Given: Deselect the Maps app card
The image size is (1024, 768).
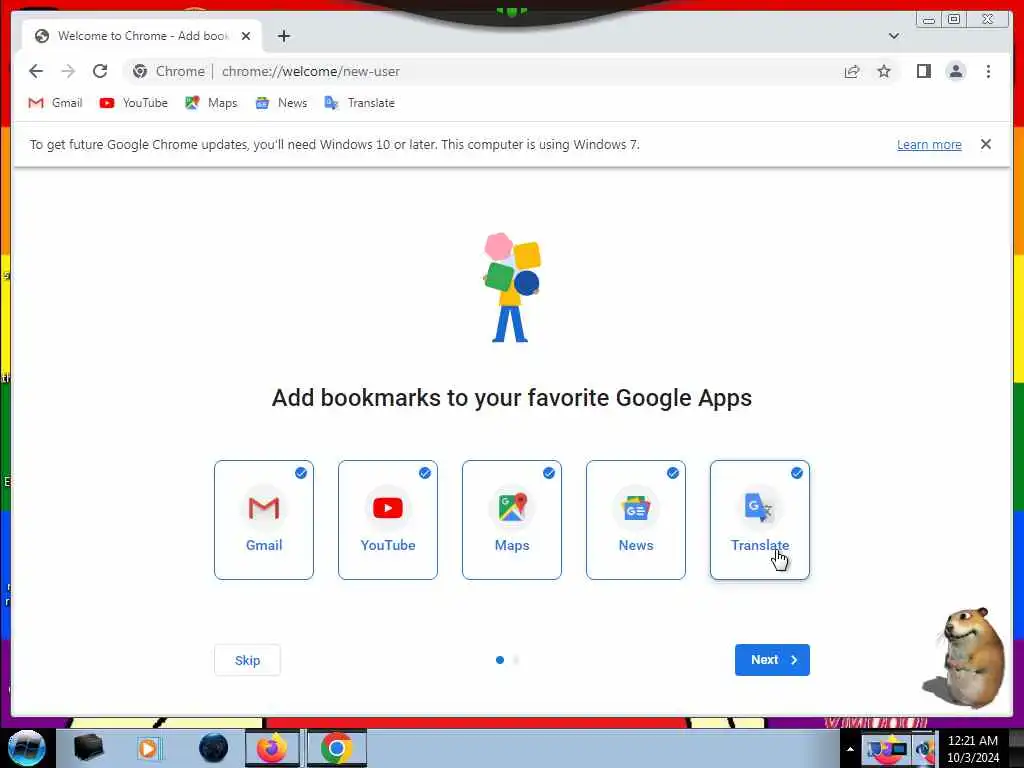Looking at the screenshot, I should 512,520.
